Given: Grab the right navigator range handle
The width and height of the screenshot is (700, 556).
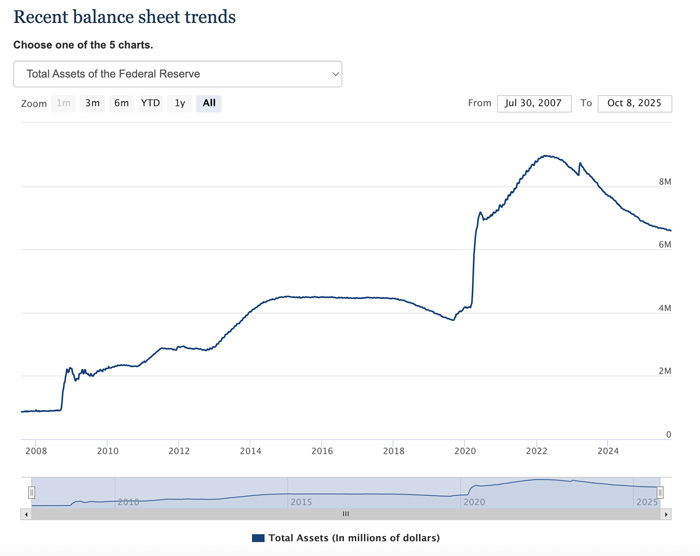Looking at the screenshot, I should pos(660,492).
